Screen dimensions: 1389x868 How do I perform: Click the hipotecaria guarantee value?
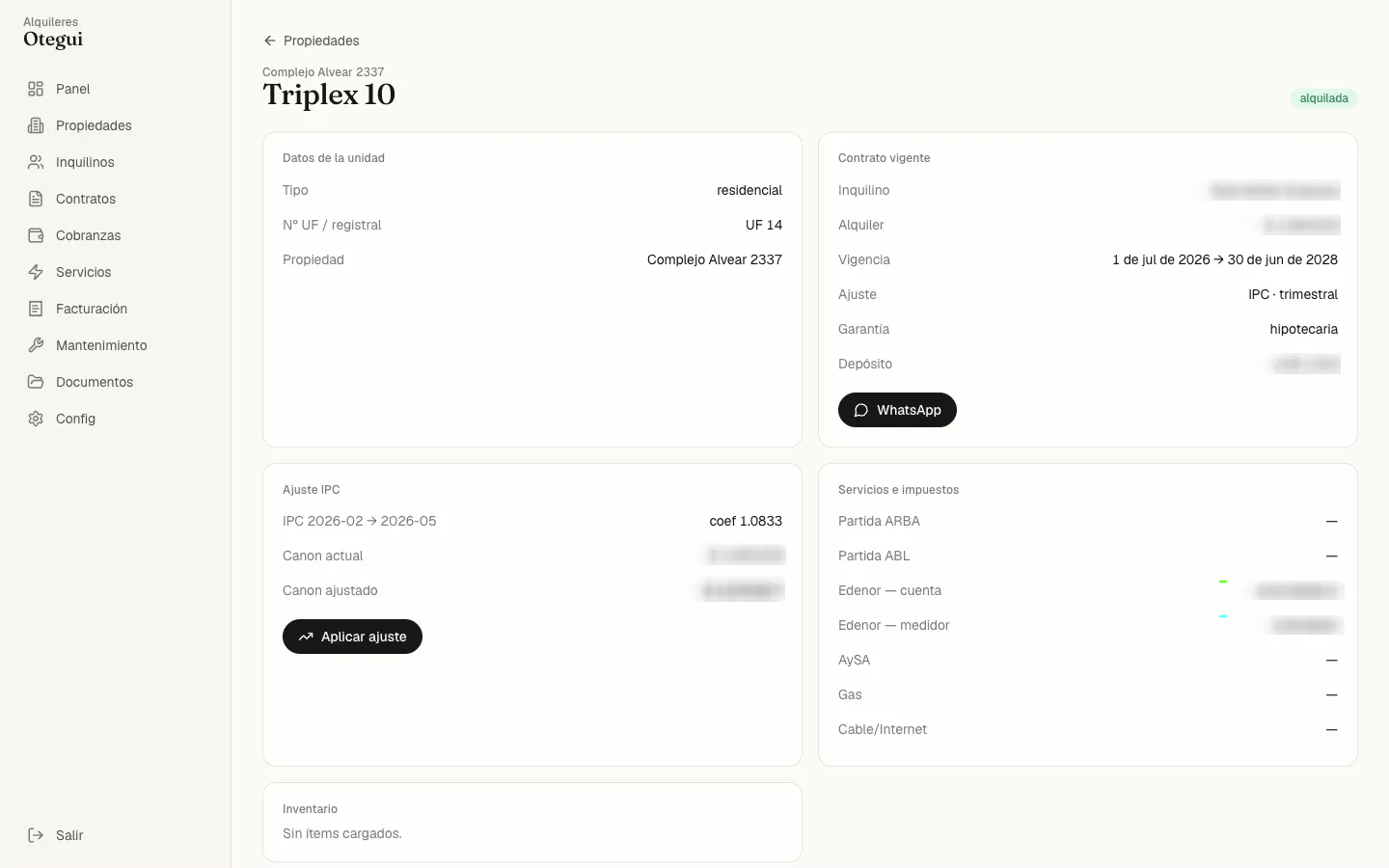click(x=1303, y=329)
